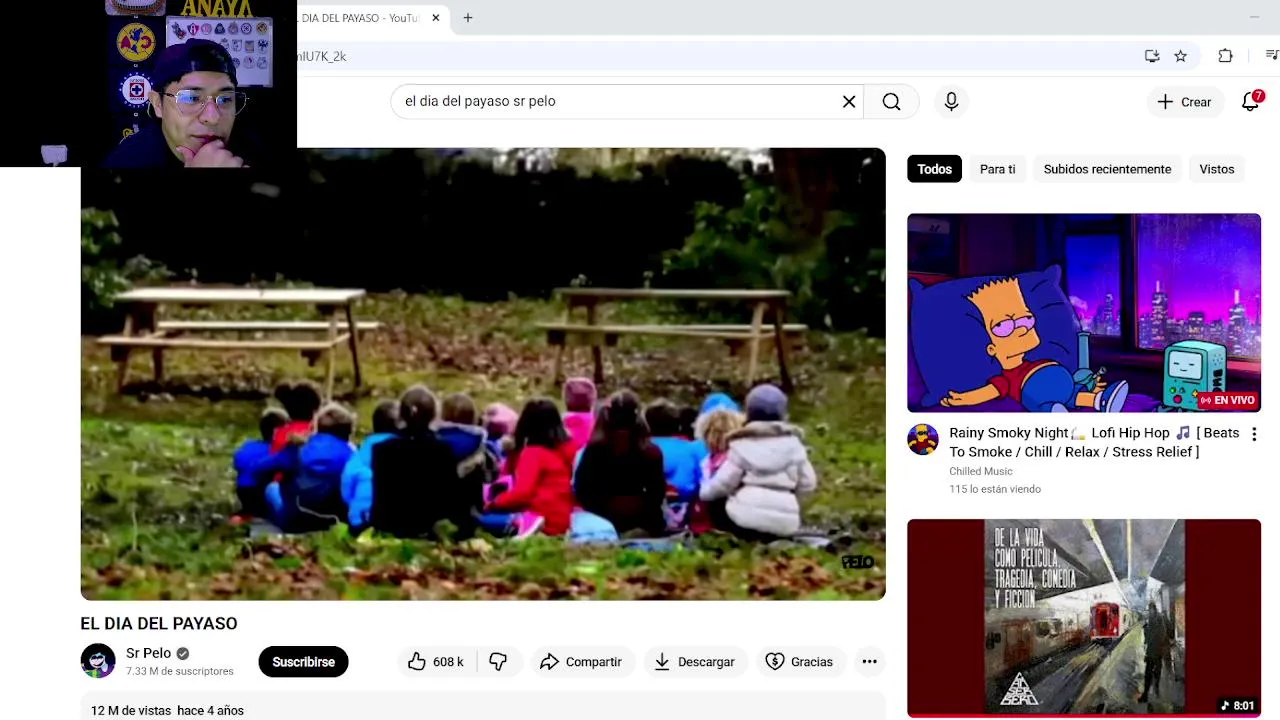Select the Vistos filter chip
The width and height of the screenshot is (1280, 720).
pyautogui.click(x=1216, y=169)
